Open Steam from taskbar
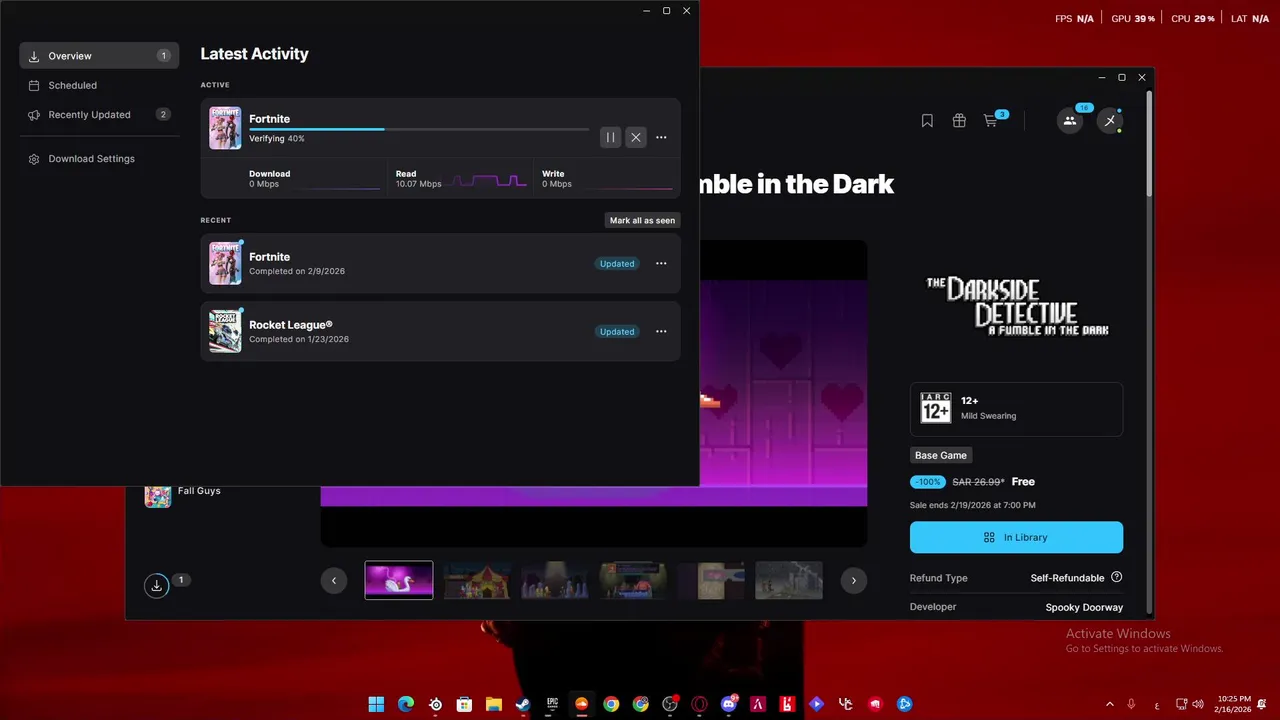 [523, 704]
